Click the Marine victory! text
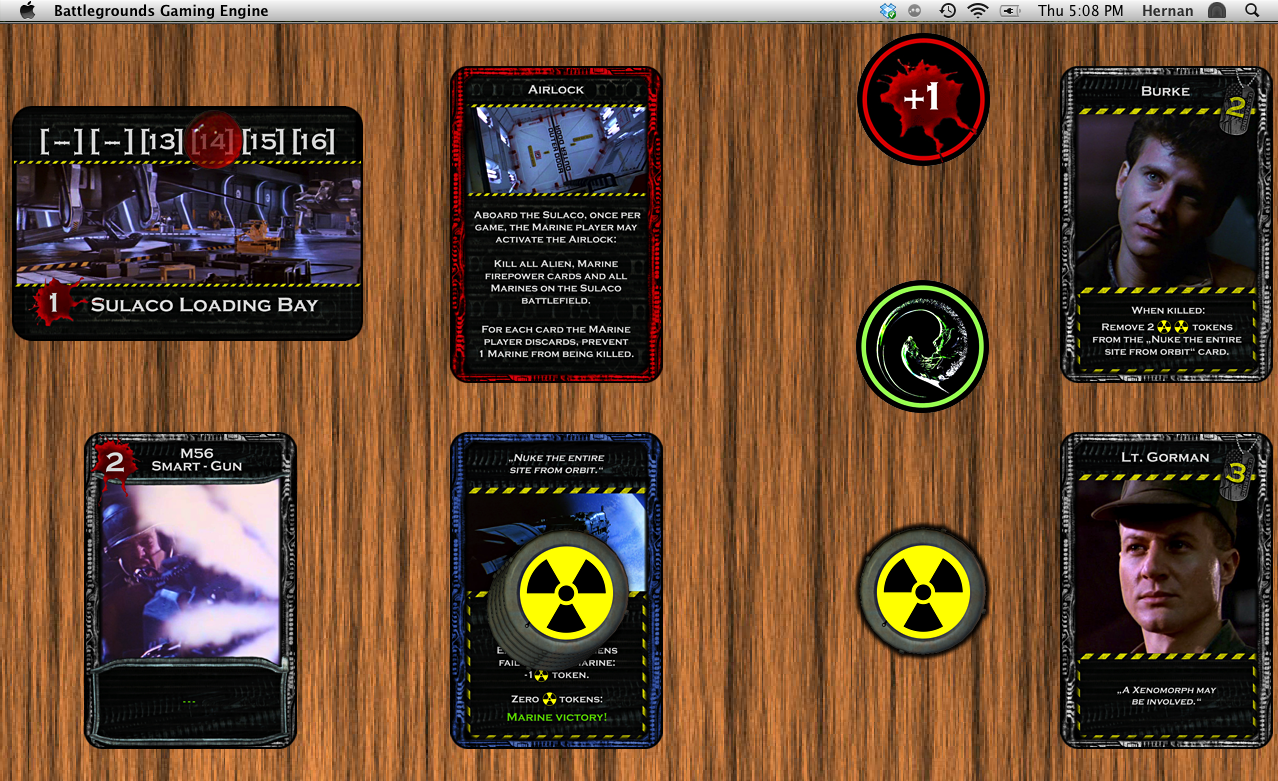1278x781 pixels. [x=556, y=717]
